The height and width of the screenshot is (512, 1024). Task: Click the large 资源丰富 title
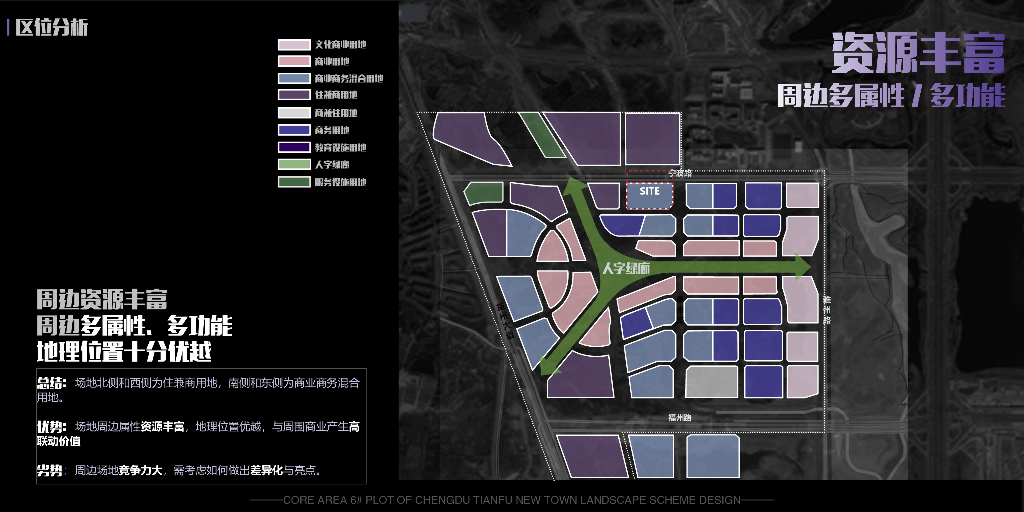(918, 54)
